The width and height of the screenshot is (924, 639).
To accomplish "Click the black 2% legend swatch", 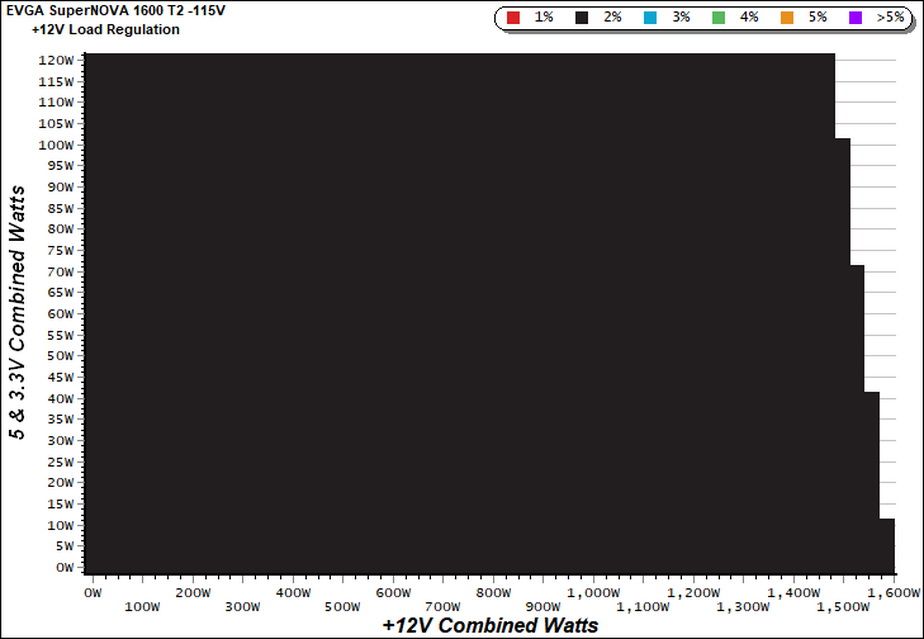I will coord(582,18).
